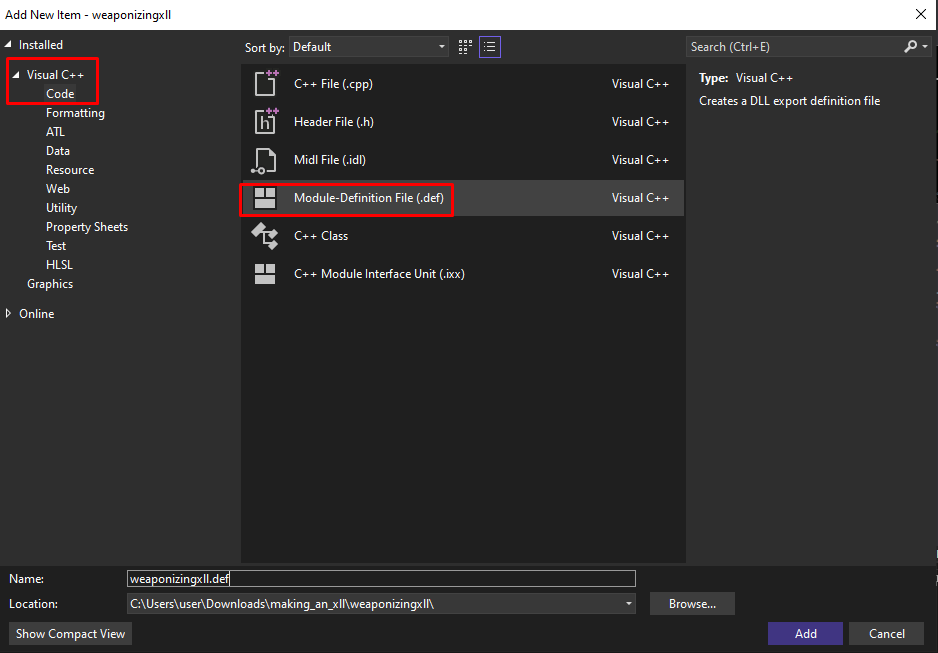Collapse the Installed tree node
Viewport: 938px width, 653px height.
9,45
